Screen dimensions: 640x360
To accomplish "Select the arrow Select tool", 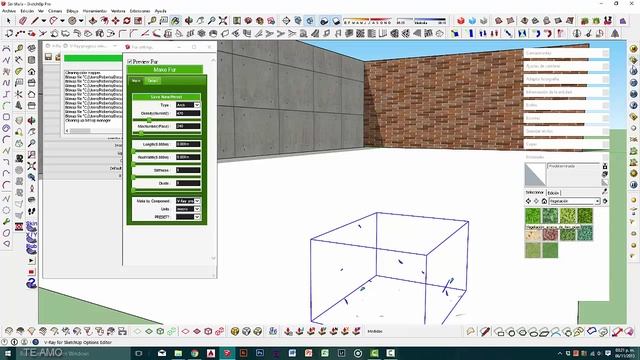I will (x=8, y=20).
